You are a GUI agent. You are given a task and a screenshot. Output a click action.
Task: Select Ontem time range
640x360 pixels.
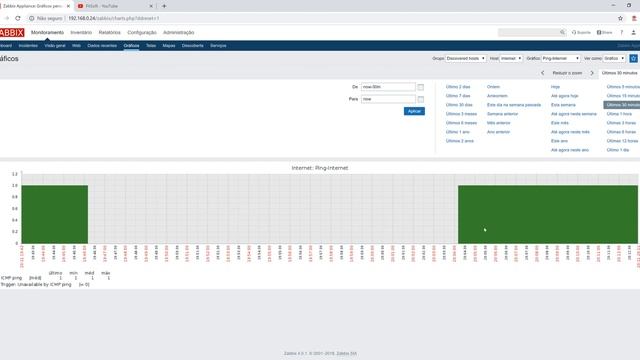[493, 87]
